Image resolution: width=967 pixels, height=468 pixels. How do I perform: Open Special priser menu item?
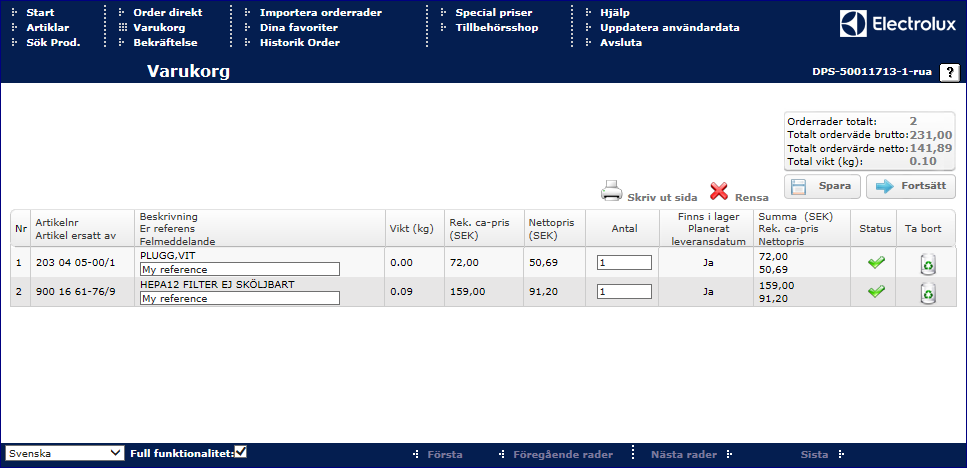(493, 12)
